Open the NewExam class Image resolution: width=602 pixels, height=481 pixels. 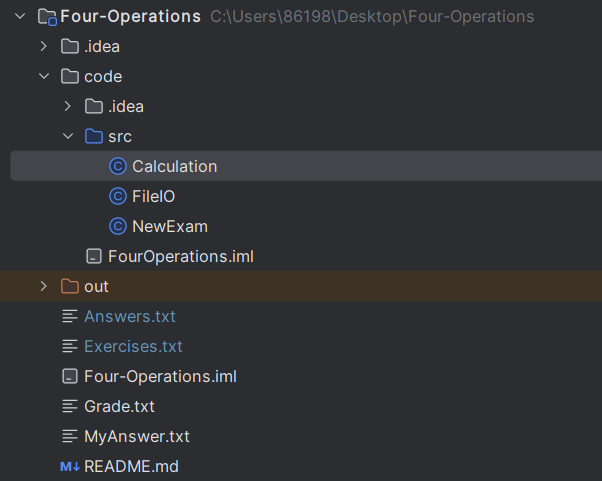click(x=169, y=226)
